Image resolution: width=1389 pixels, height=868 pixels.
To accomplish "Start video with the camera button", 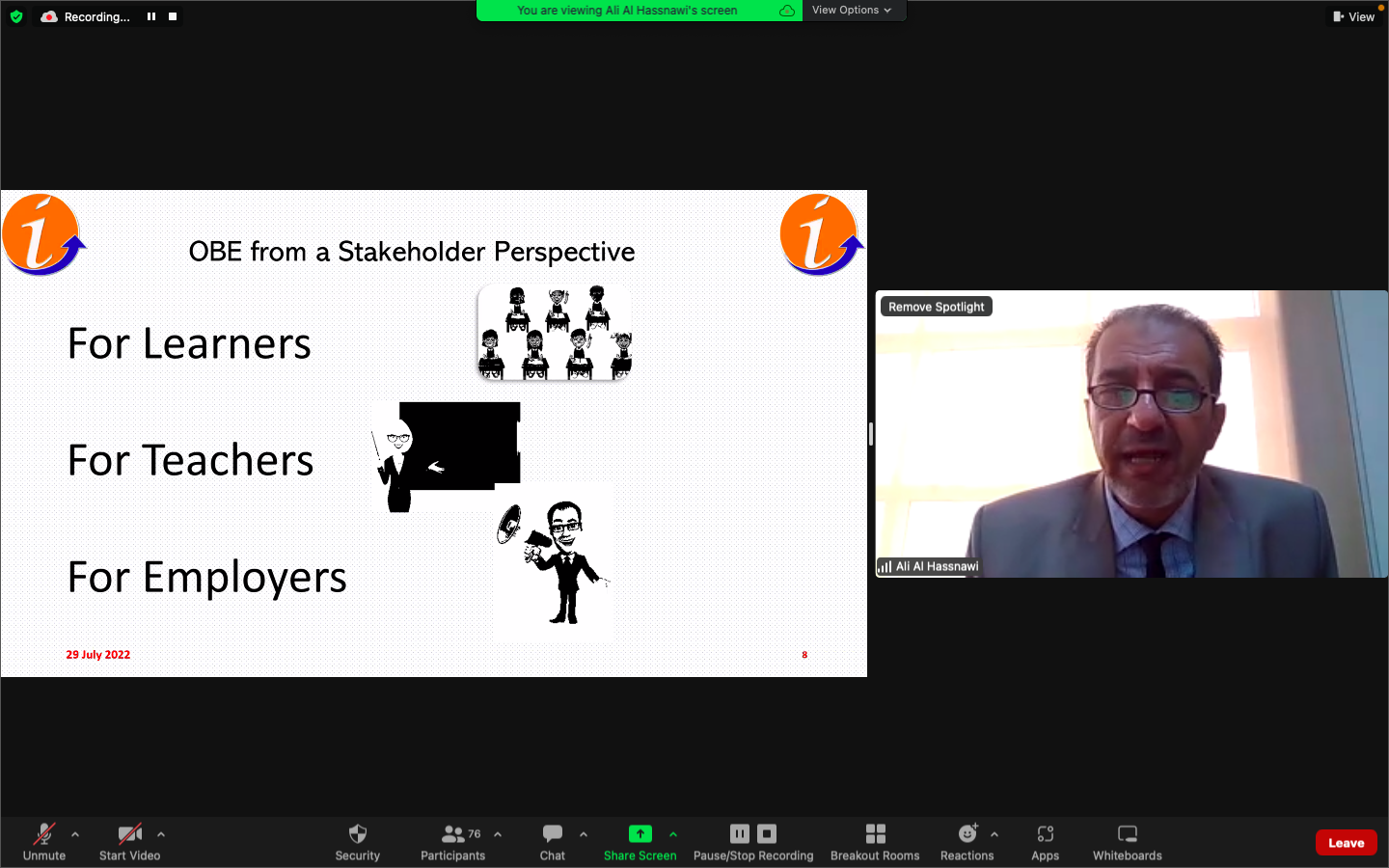I will point(129,834).
